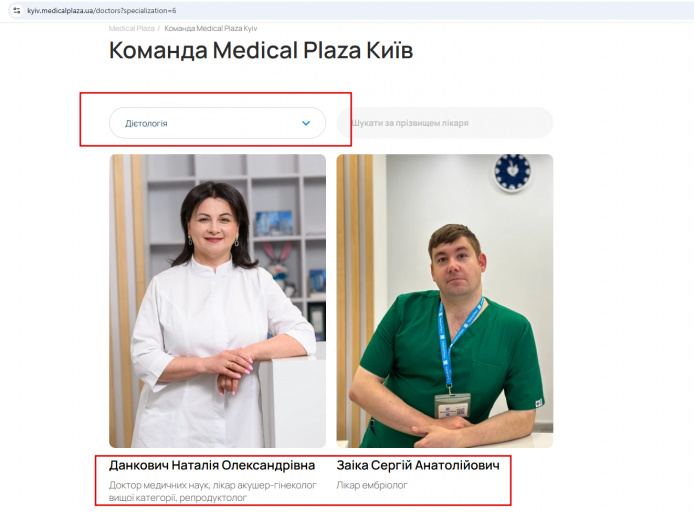Open photo of Заїка Сергій Анатолійович
Viewport: 694px width, 512px height.
tap(445, 301)
